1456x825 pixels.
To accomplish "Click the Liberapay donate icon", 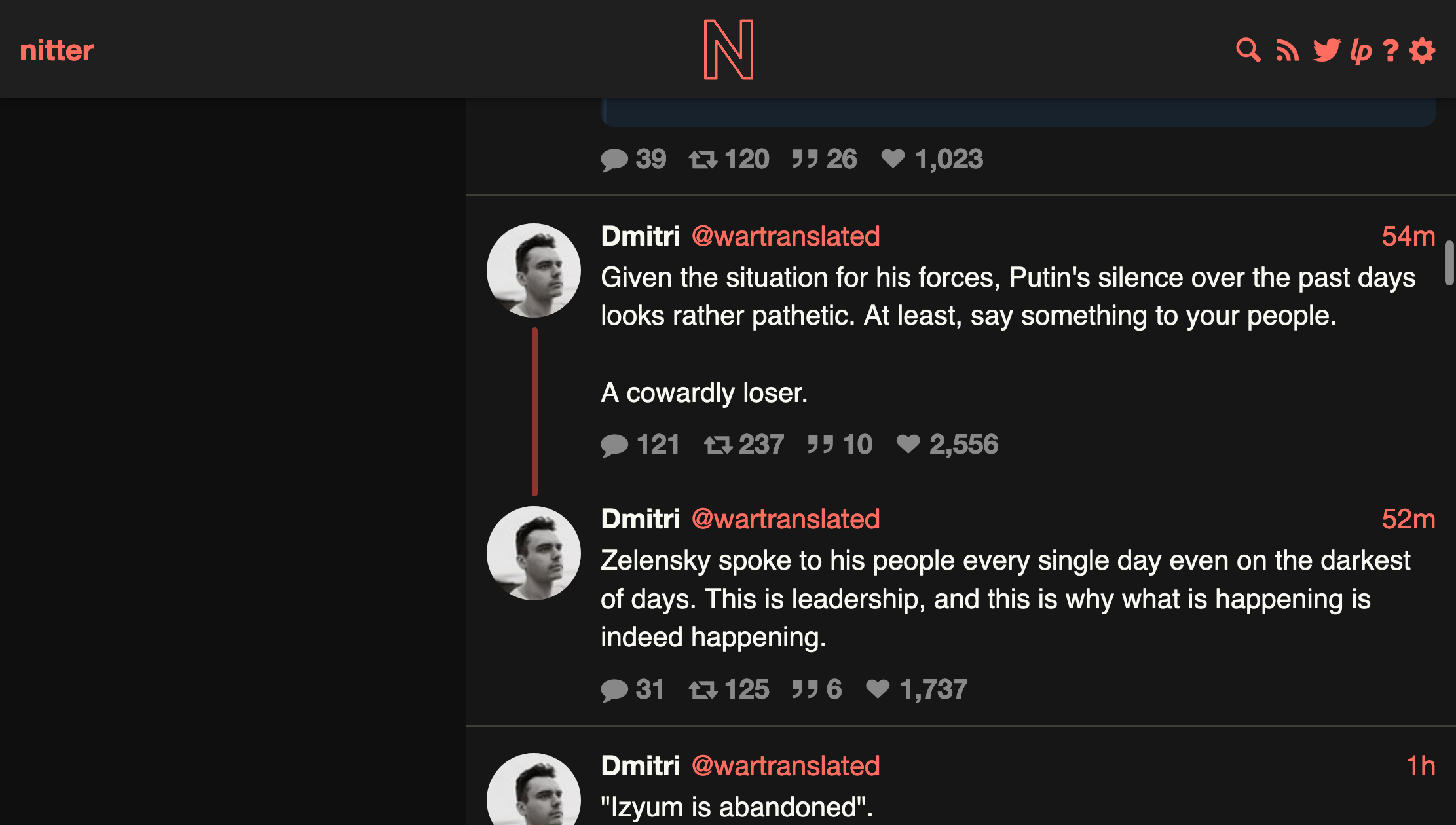I will coord(1361,51).
